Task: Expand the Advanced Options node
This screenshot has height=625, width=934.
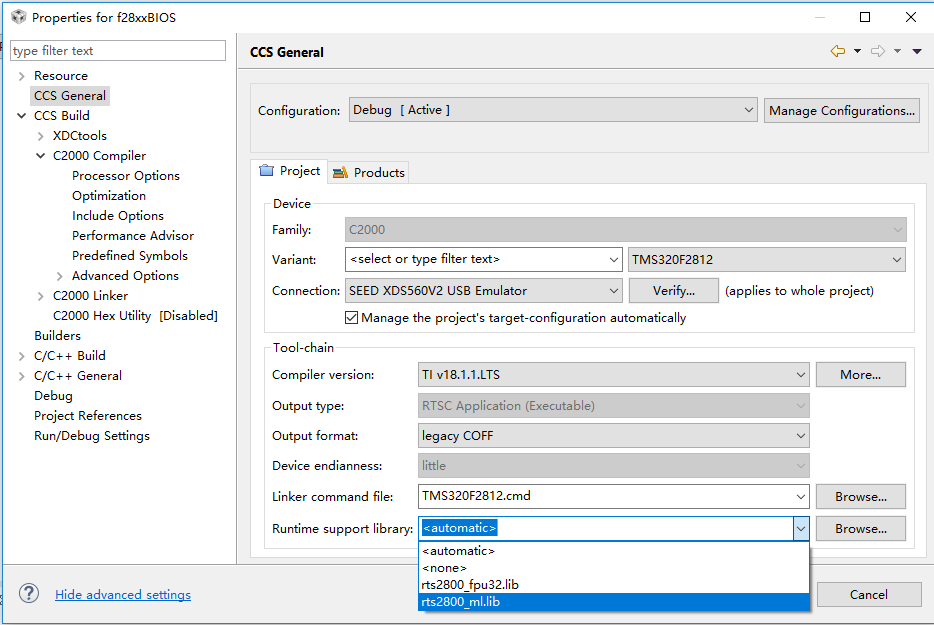Action: coord(60,276)
